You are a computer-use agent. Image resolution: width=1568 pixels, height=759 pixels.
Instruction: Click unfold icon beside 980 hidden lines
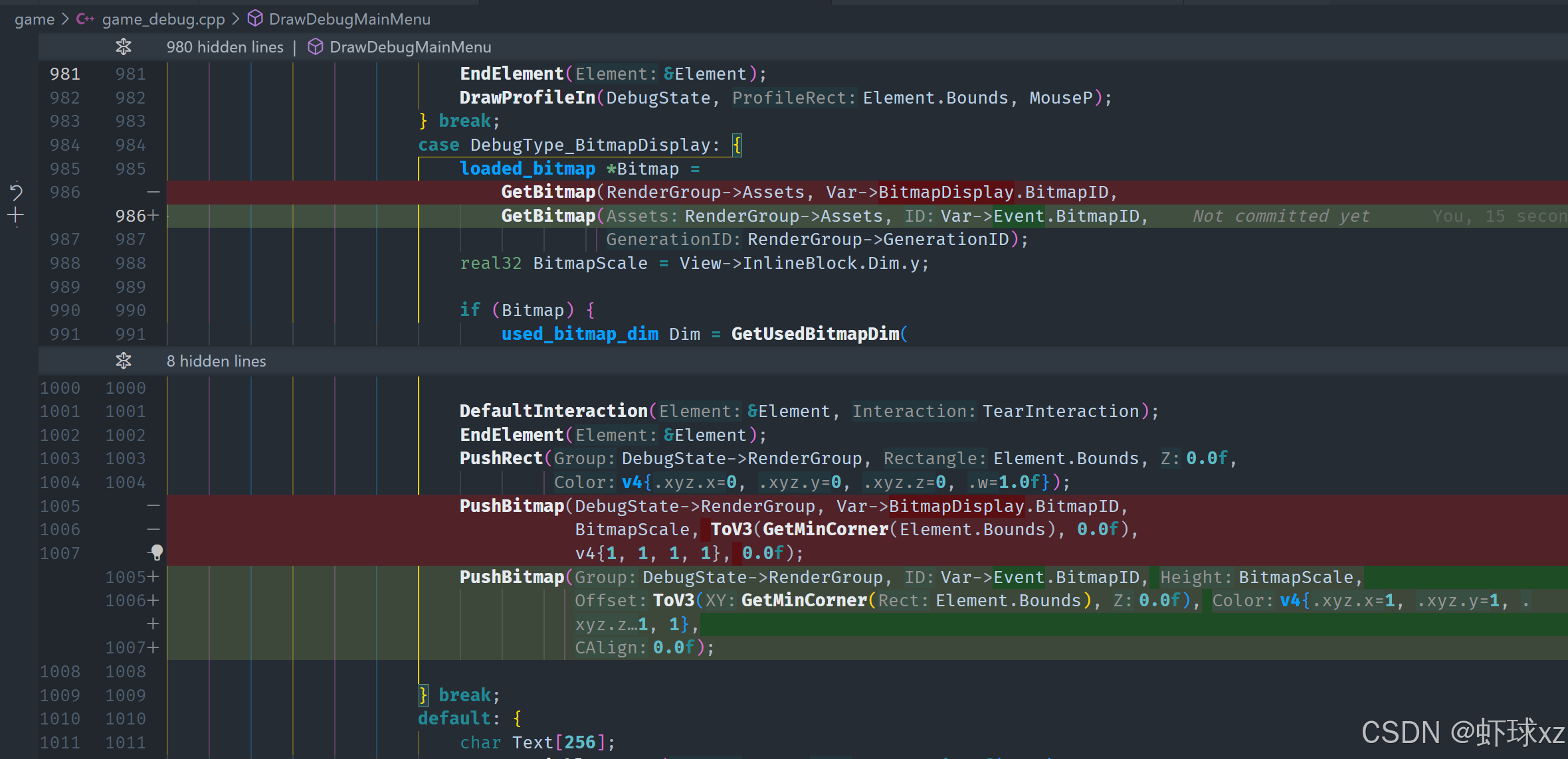[x=124, y=47]
